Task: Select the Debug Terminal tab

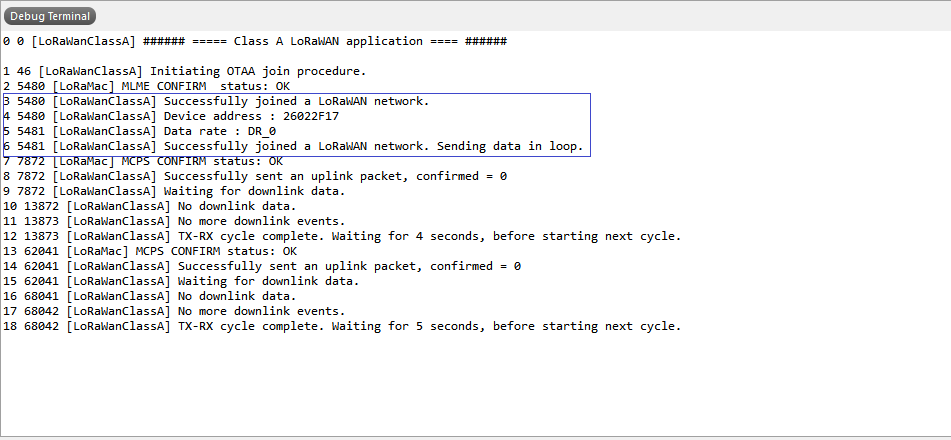Action: [50, 16]
